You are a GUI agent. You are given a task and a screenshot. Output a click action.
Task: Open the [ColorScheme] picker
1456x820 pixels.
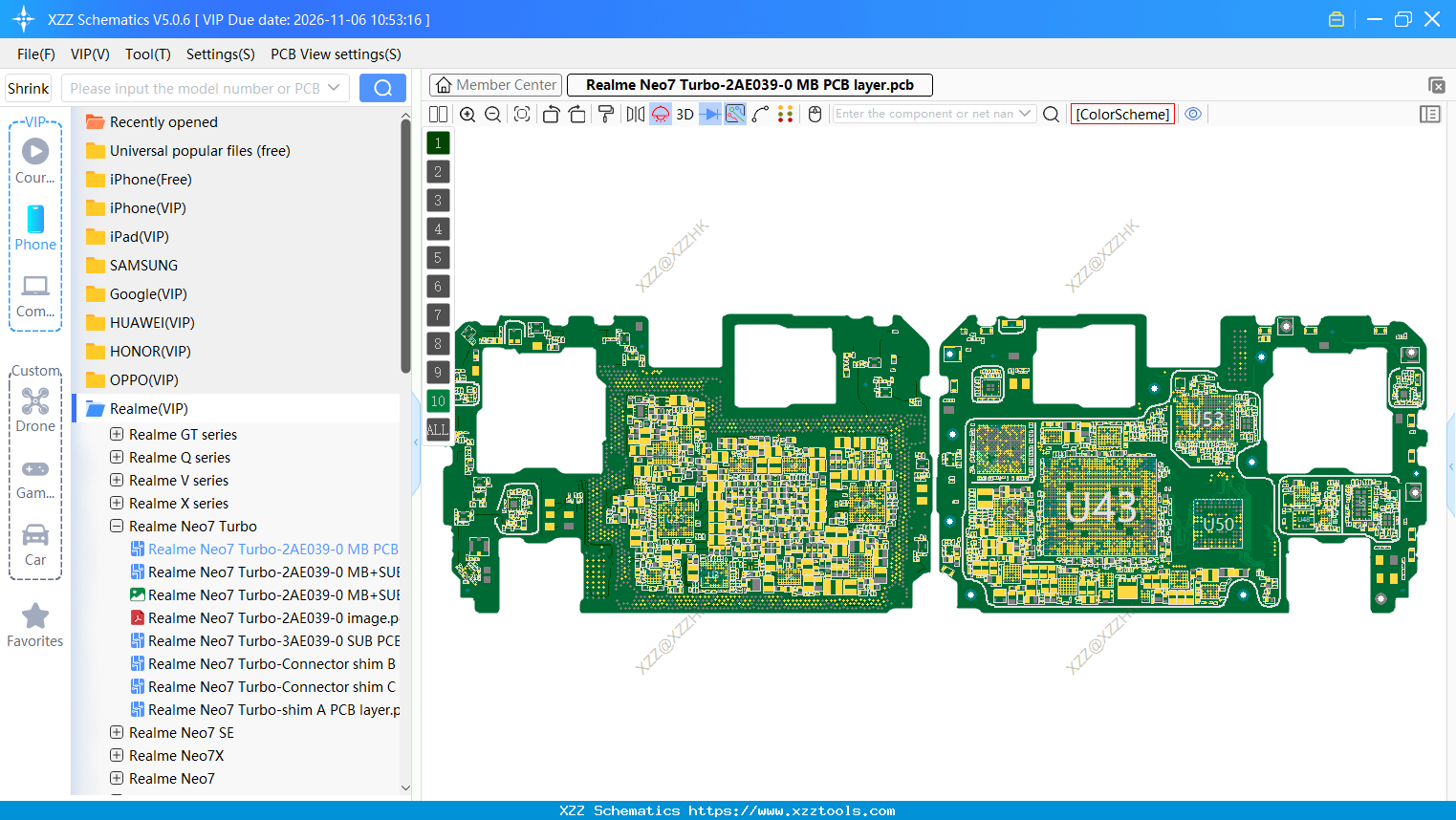[x=1122, y=114]
